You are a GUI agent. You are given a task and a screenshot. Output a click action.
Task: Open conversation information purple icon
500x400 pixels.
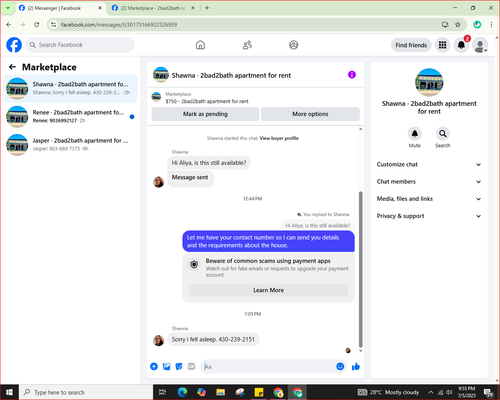tap(352, 75)
